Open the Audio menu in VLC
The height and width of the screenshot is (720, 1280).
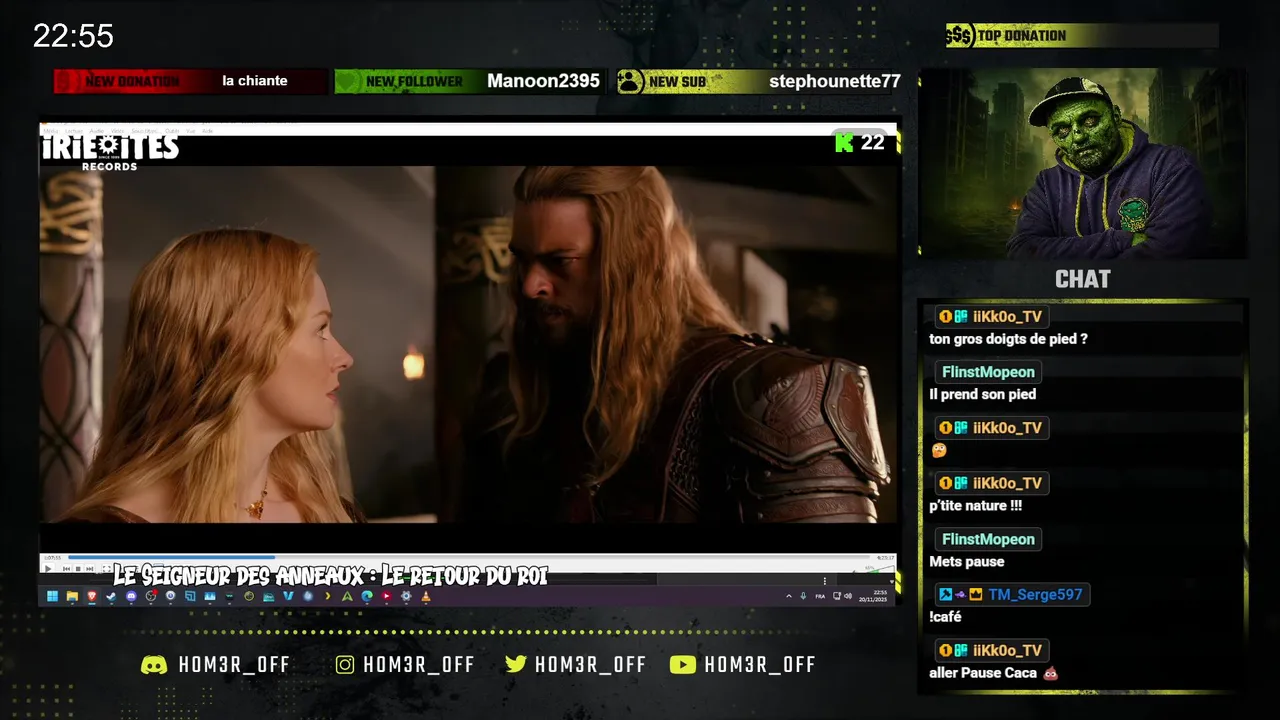pos(97,131)
